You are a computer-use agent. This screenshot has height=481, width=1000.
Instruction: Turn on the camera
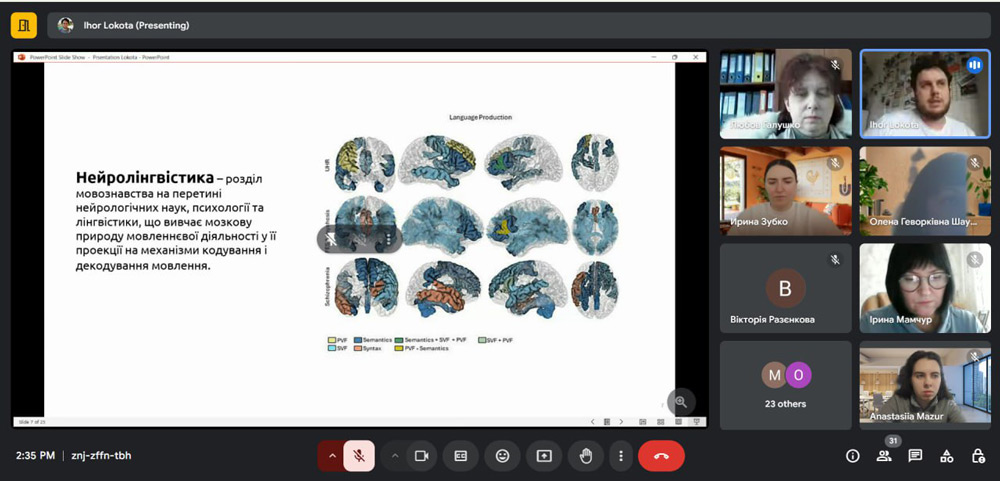pyautogui.click(x=421, y=456)
